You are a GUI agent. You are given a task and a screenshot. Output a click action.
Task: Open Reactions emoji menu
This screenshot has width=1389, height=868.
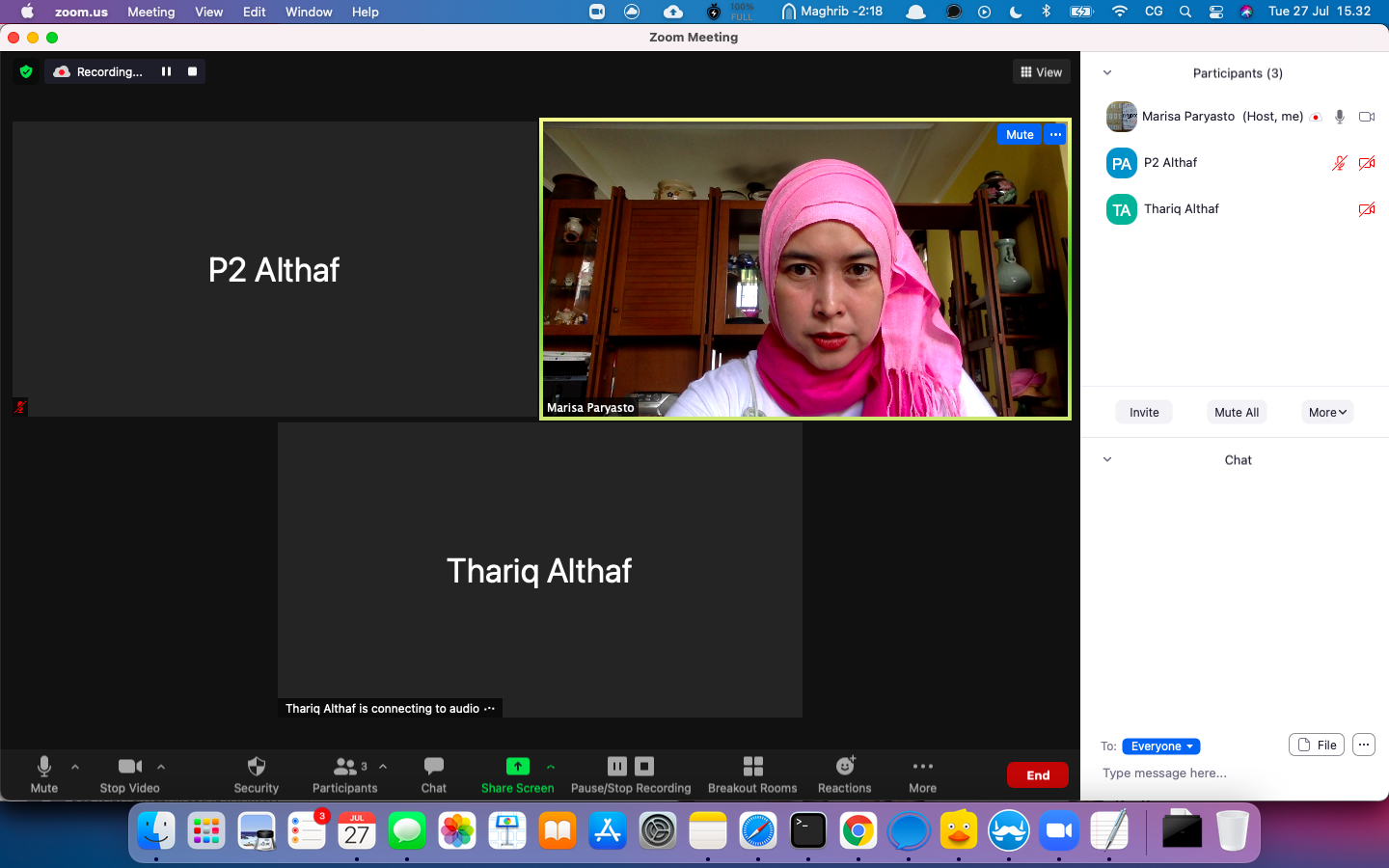(x=845, y=774)
